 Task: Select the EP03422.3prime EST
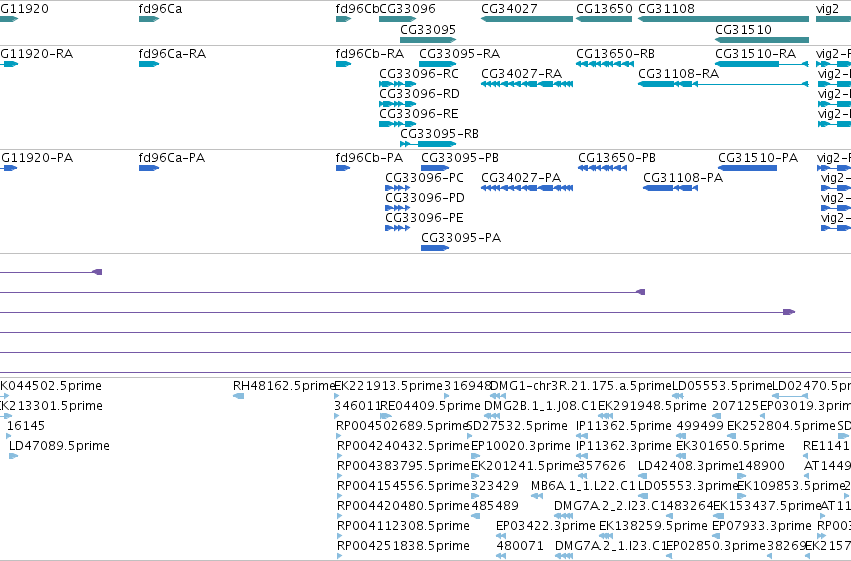[501, 536]
